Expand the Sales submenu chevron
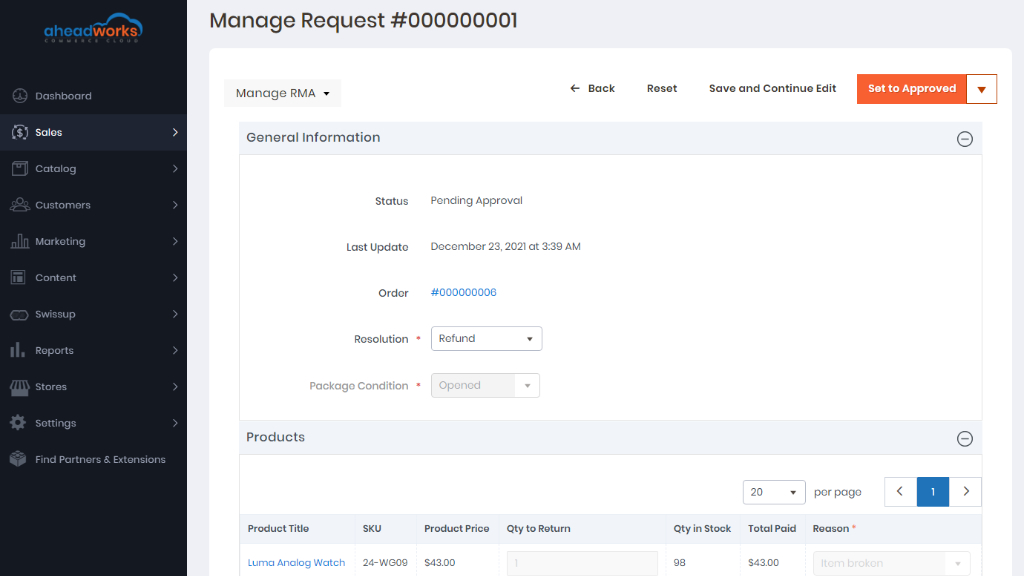The width and height of the screenshot is (1024, 576). (175, 132)
